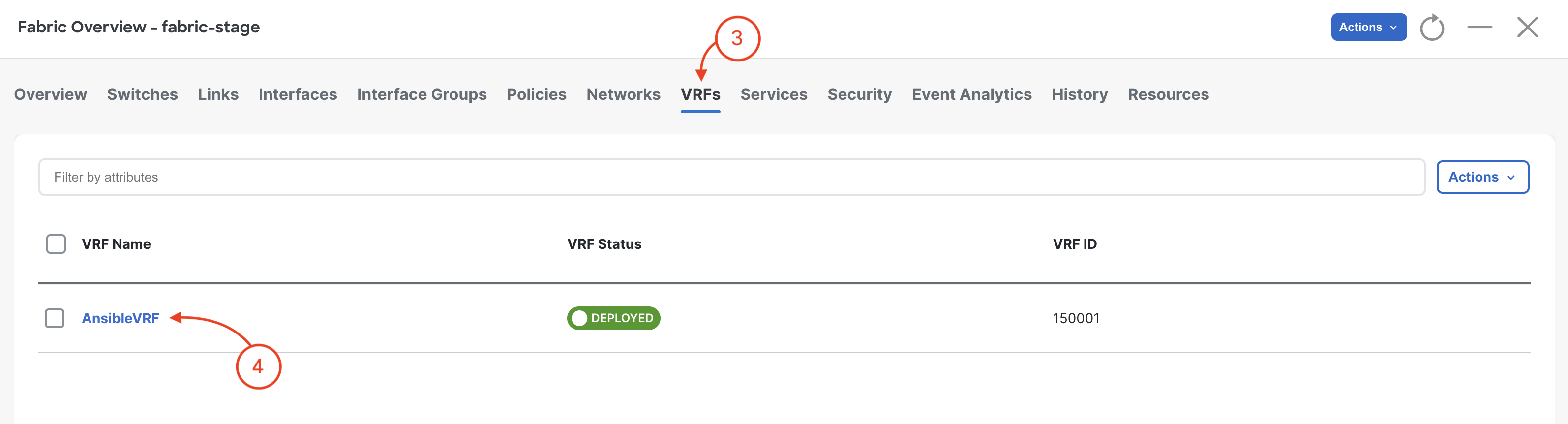Show the Resources tab
The height and width of the screenshot is (424, 1568).
pos(1168,94)
